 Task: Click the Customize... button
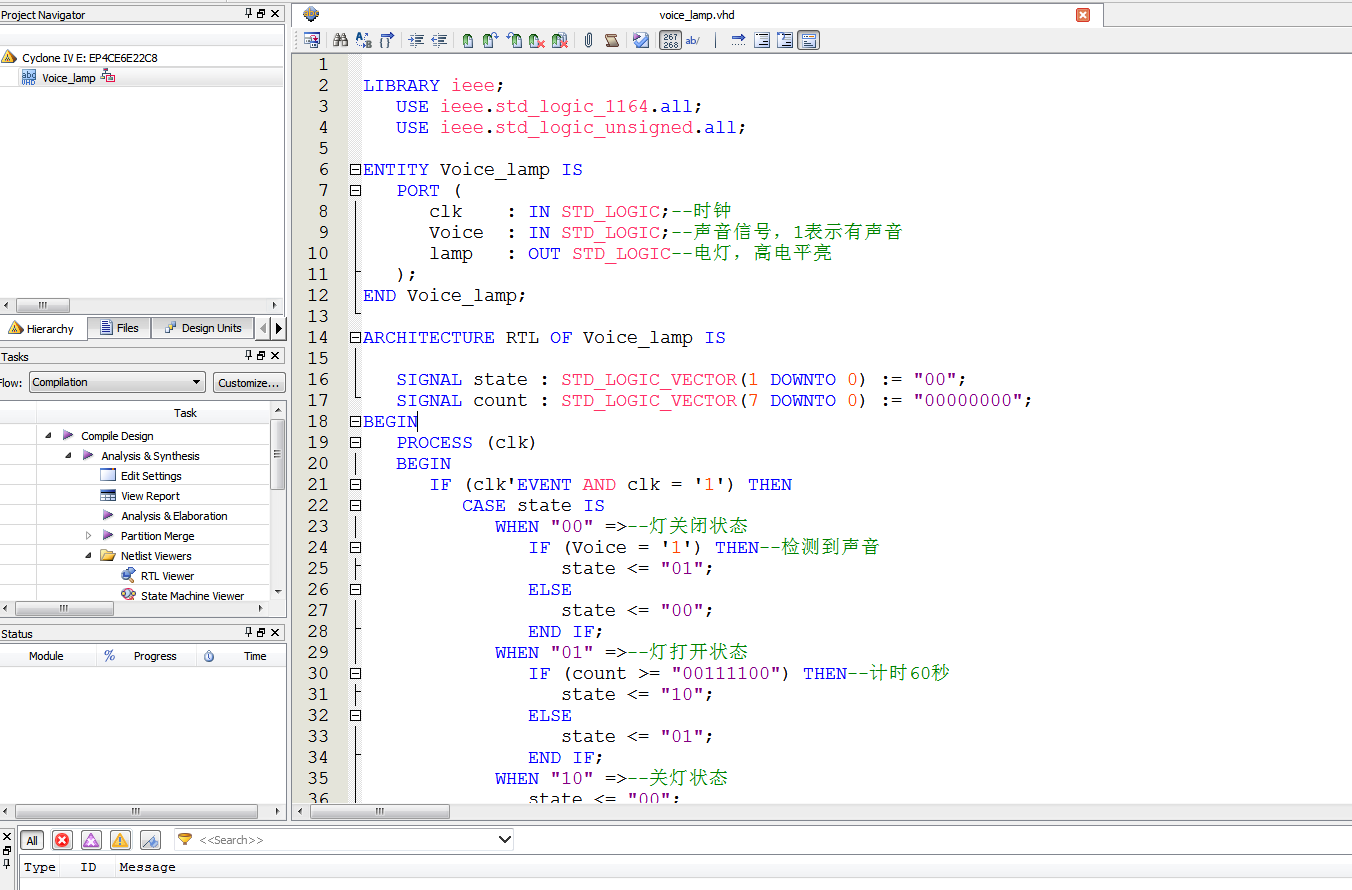click(x=249, y=382)
